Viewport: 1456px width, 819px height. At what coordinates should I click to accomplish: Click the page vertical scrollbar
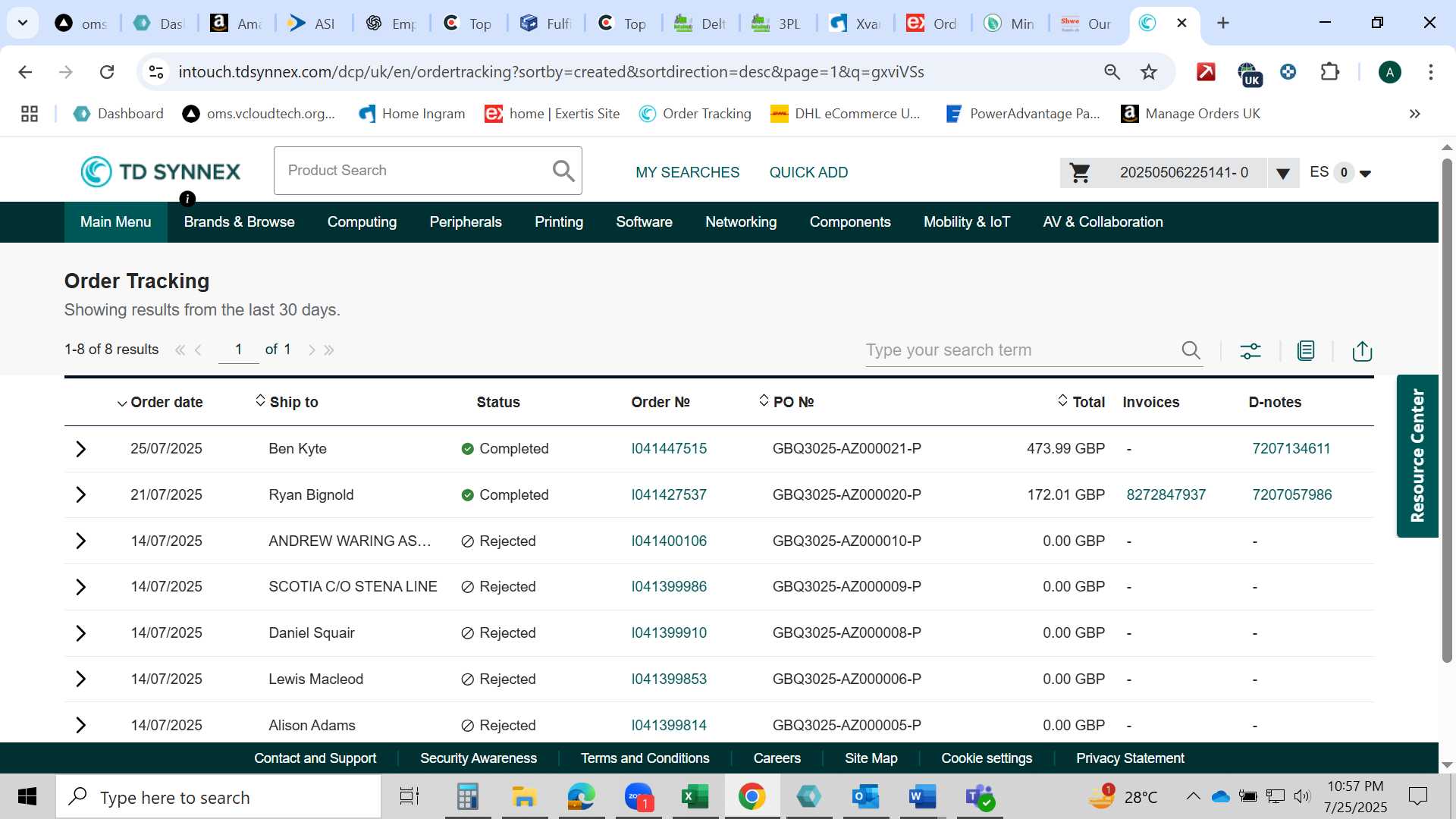tap(1447, 409)
